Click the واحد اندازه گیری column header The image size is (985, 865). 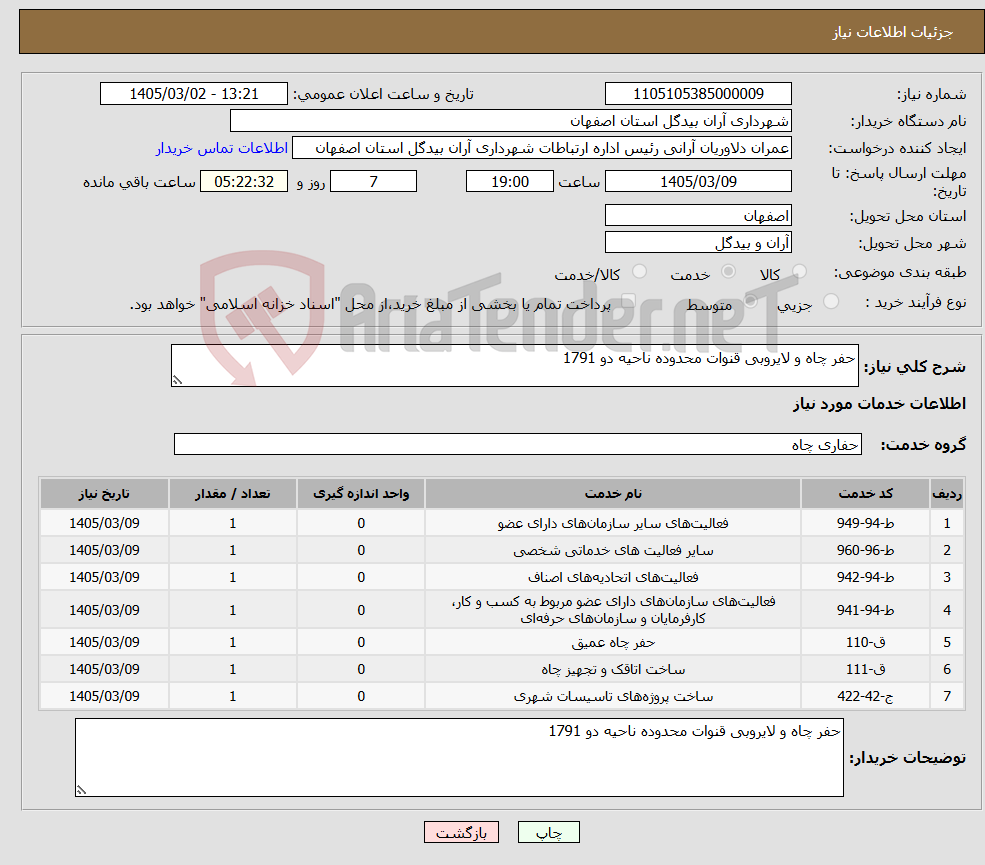click(361, 494)
